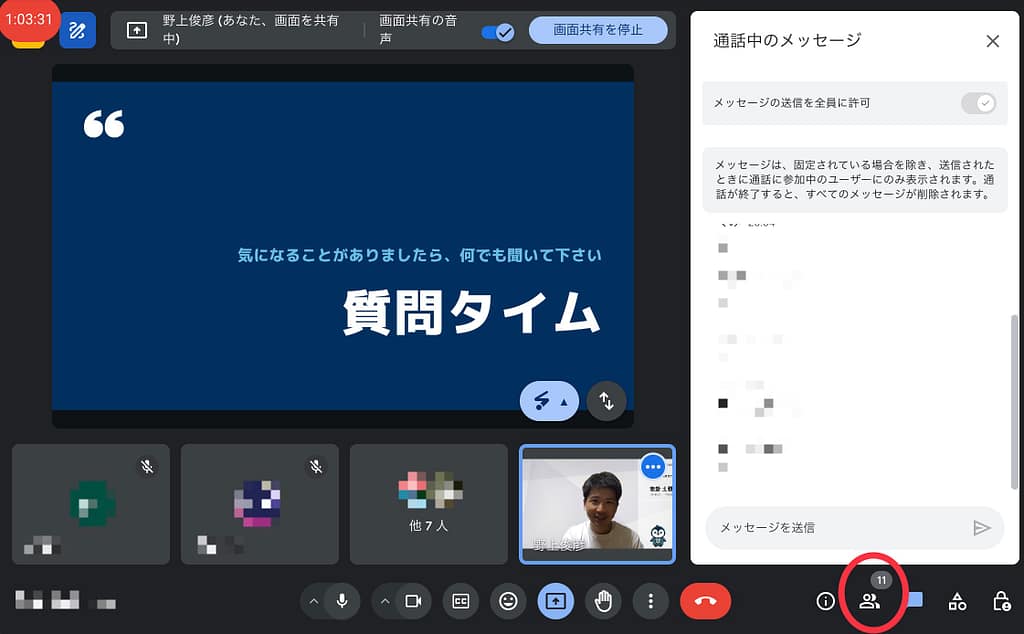Toggle メッセージの送信を全員に許可 switch

[978, 103]
